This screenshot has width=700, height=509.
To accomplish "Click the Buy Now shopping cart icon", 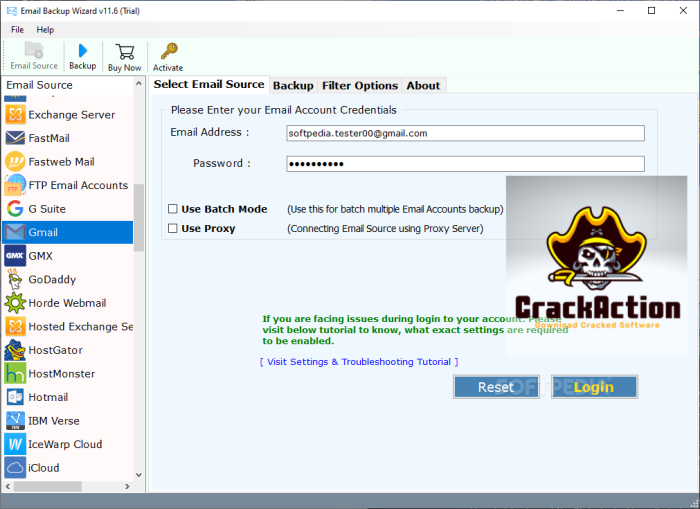I will point(125,51).
